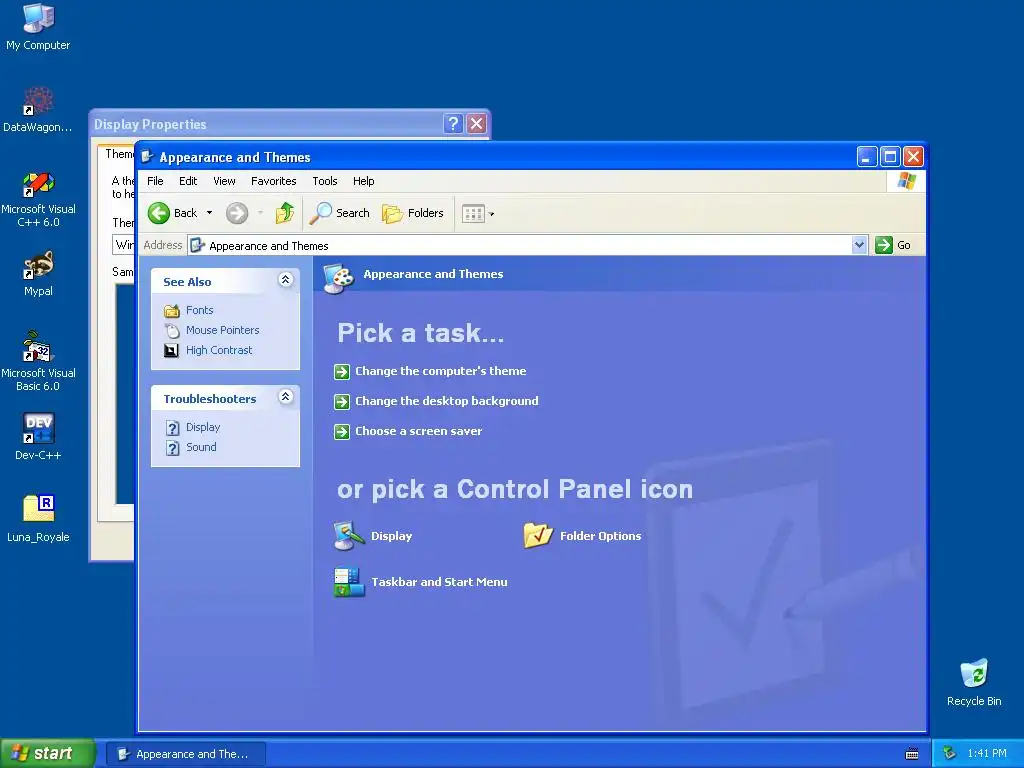Click the green Go button
1024x768 pixels.
coord(893,246)
